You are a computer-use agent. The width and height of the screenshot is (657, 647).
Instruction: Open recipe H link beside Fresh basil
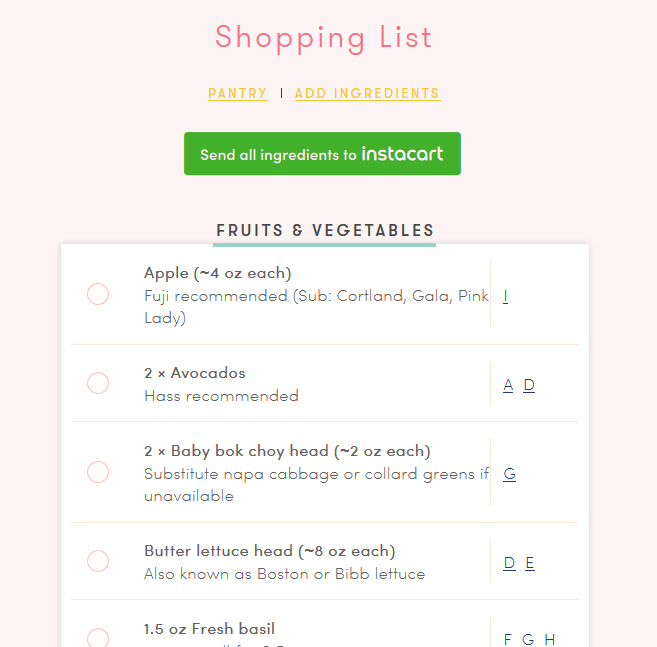pyautogui.click(x=549, y=640)
